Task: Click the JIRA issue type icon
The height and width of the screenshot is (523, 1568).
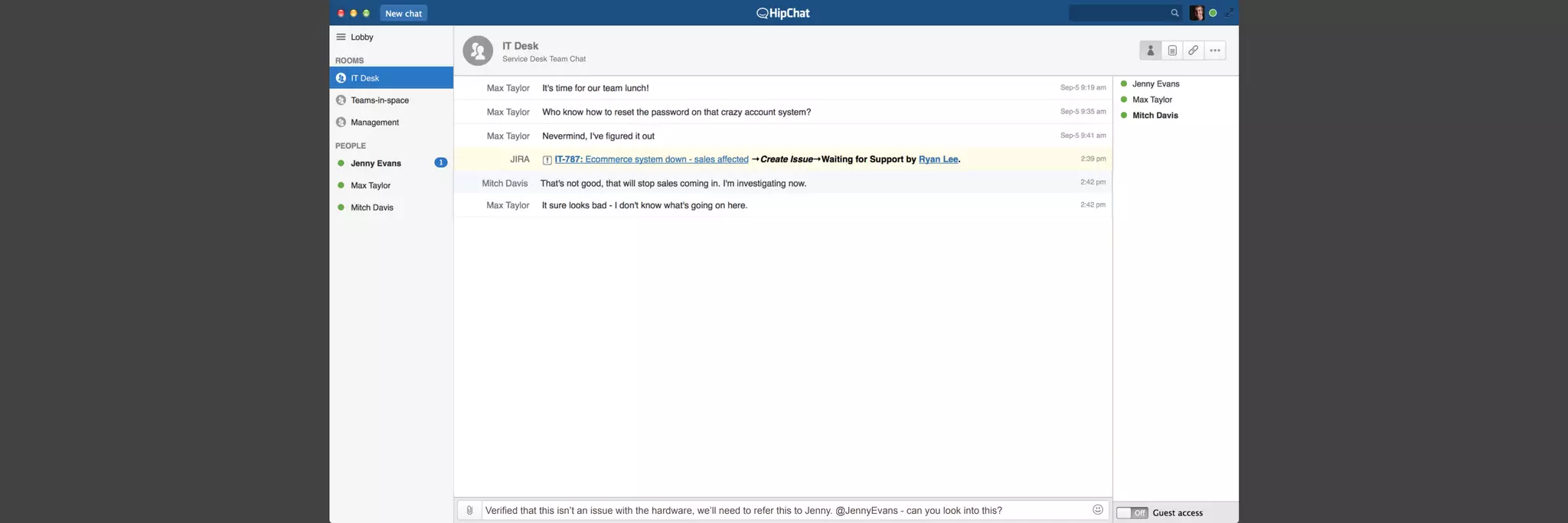Action: 547,160
